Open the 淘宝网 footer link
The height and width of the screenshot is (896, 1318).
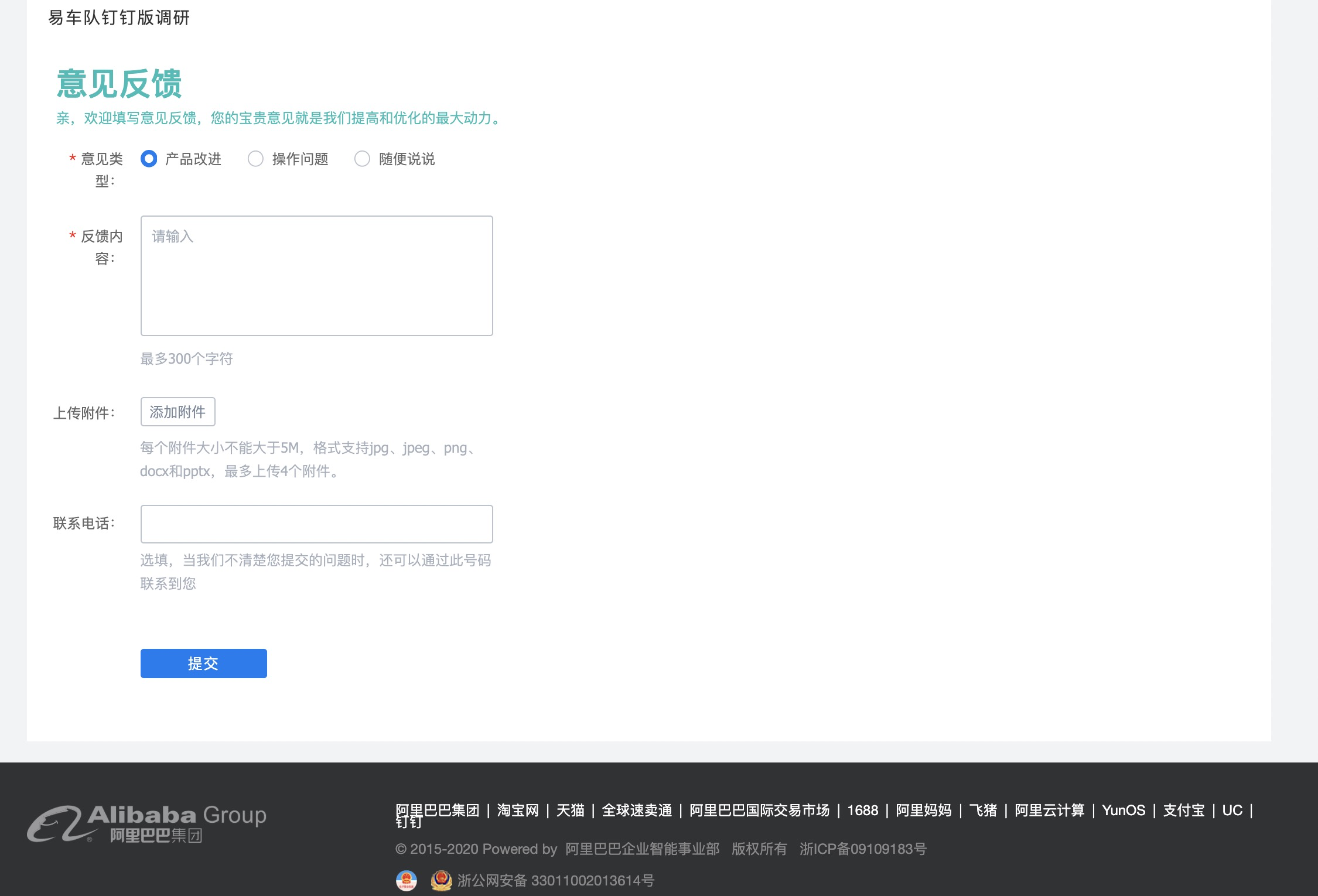pos(518,810)
